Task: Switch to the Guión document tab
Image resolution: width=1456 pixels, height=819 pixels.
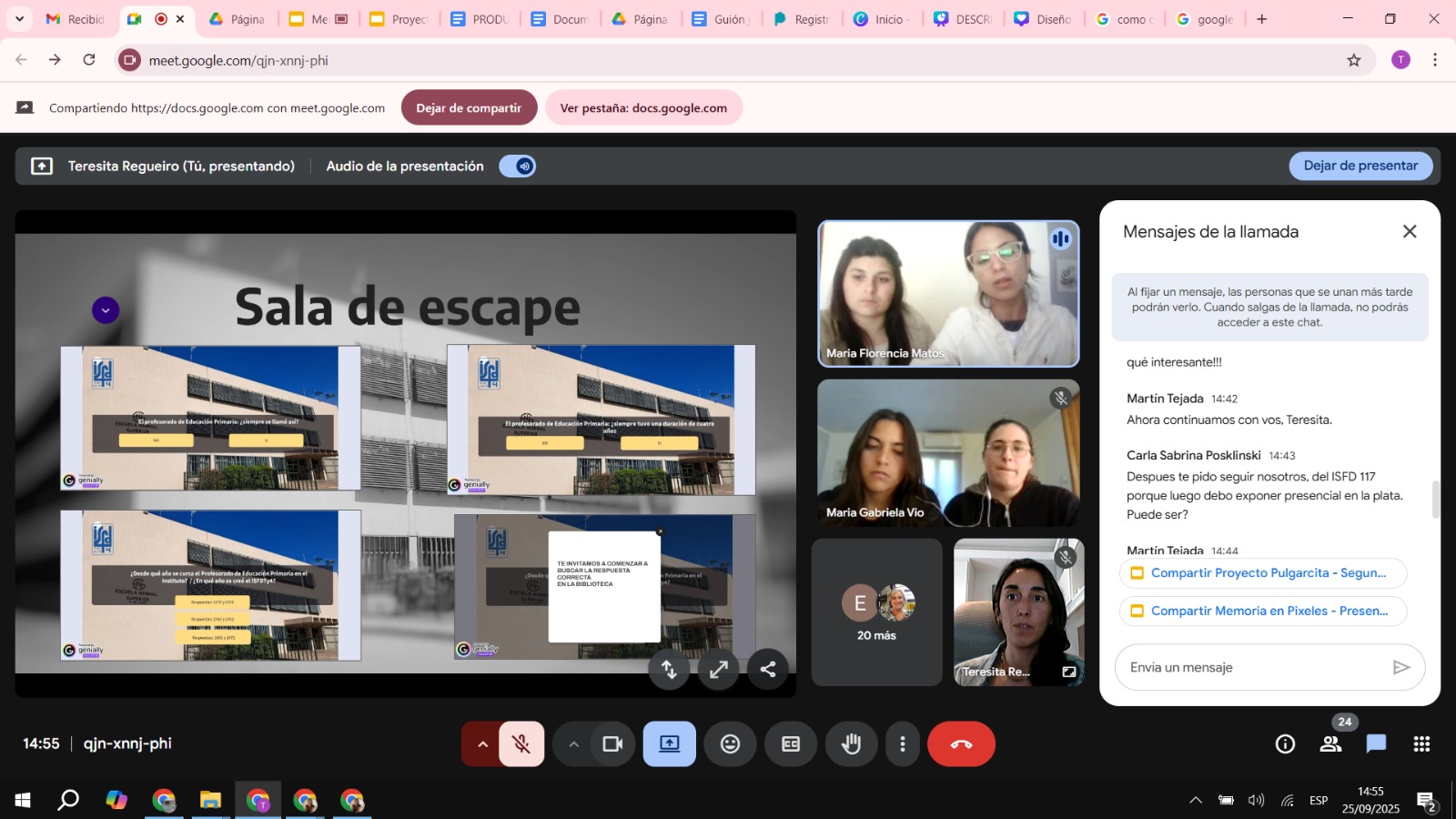Action: [x=720, y=19]
